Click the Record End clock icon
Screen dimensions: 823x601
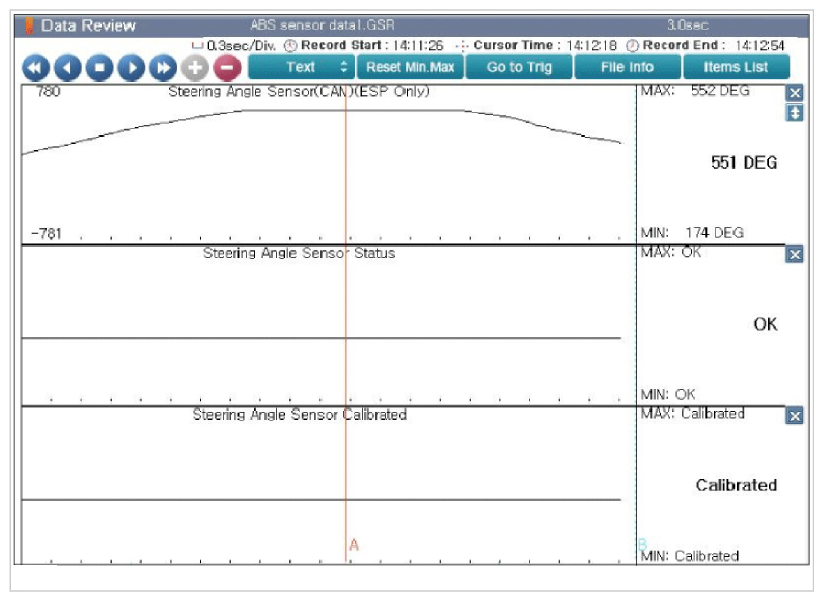tap(632, 46)
